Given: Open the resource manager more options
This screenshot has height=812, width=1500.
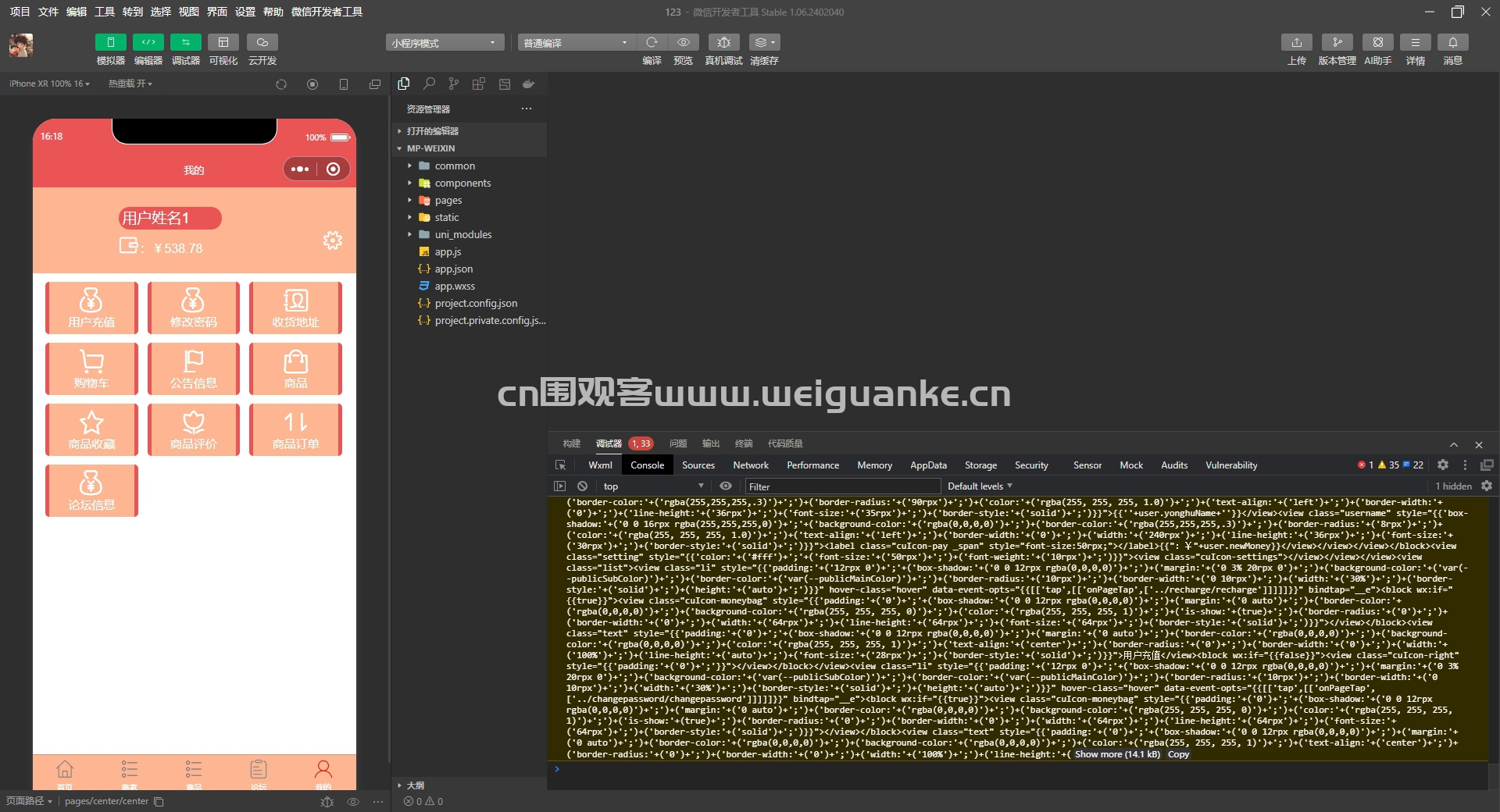Looking at the screenshot, I should (x=527, y=109).
